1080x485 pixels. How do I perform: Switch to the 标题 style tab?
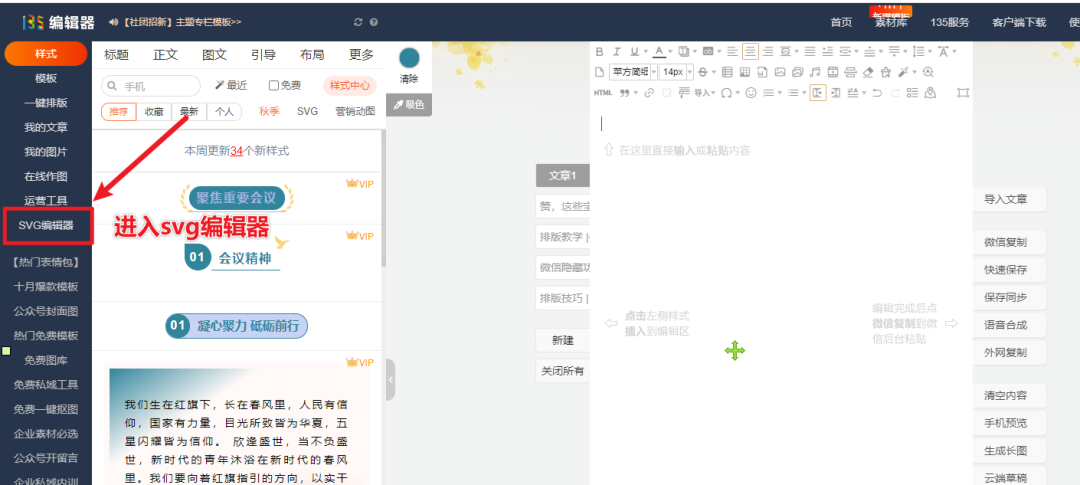point(116,55)
